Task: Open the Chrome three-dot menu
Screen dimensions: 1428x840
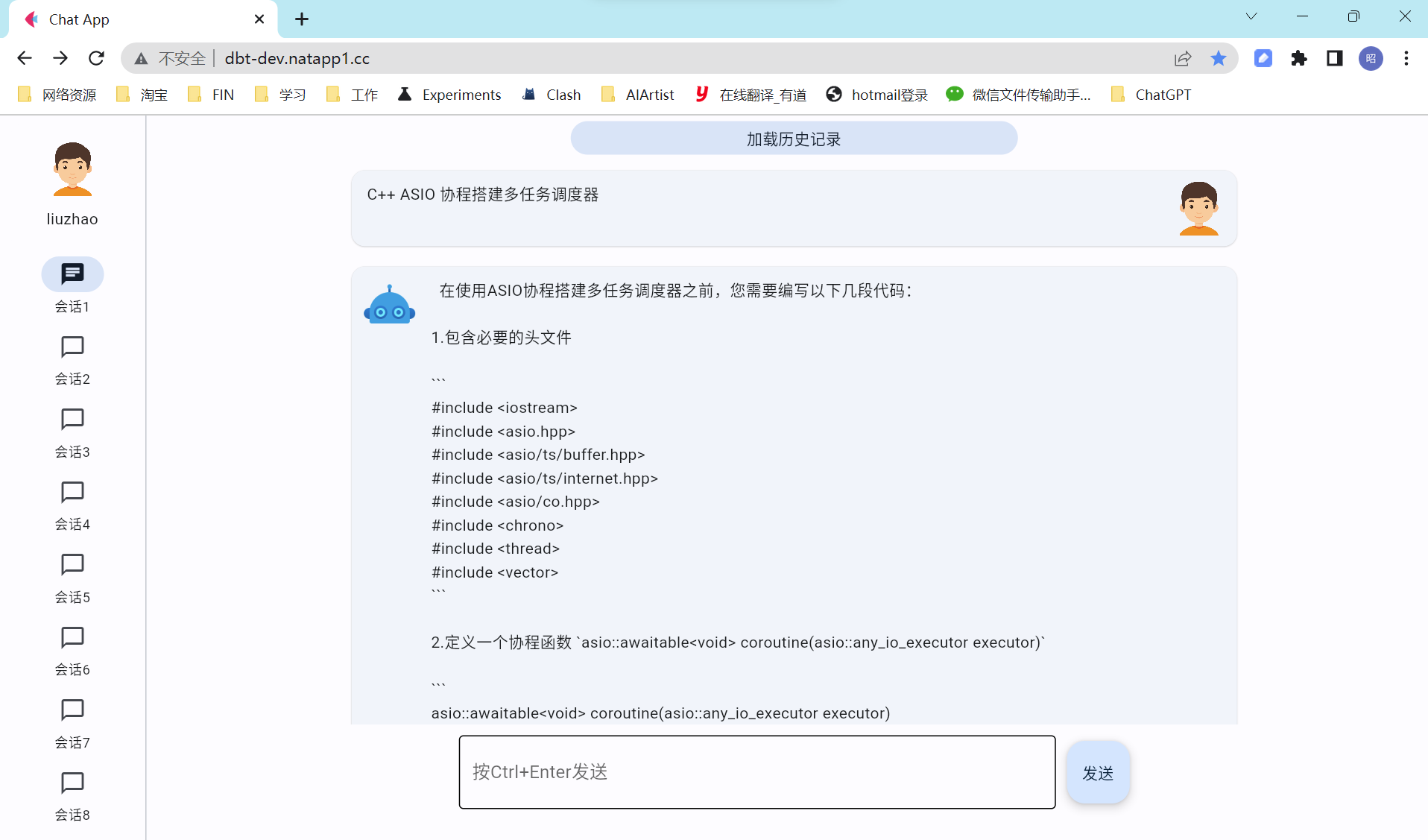Action: 1406,58
